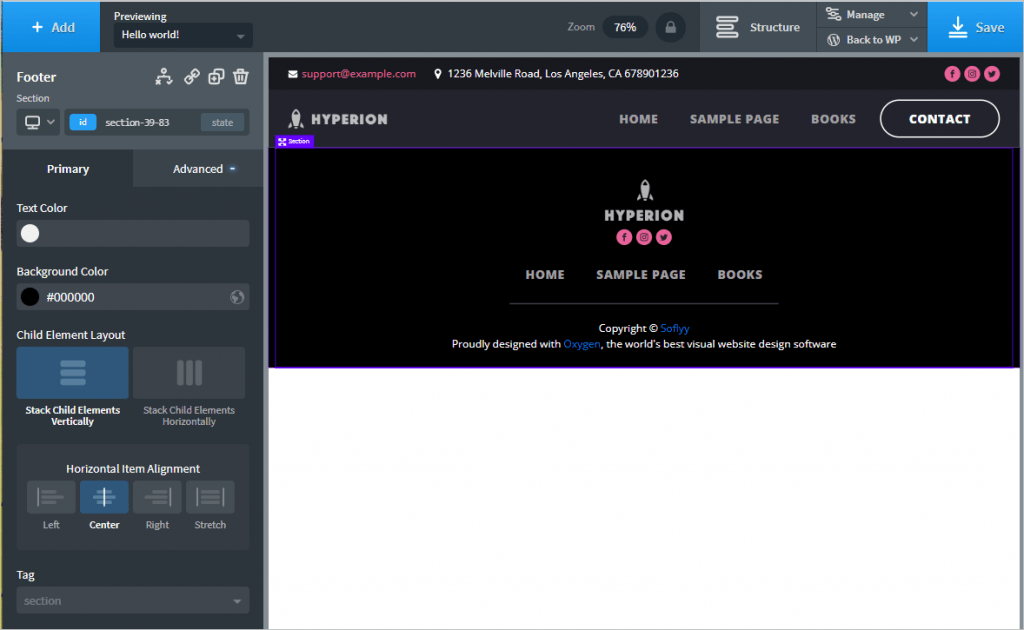Viewport: 1024px width, 630px height.
Task: Open the Text Color swatch
Action: point(30,233)
